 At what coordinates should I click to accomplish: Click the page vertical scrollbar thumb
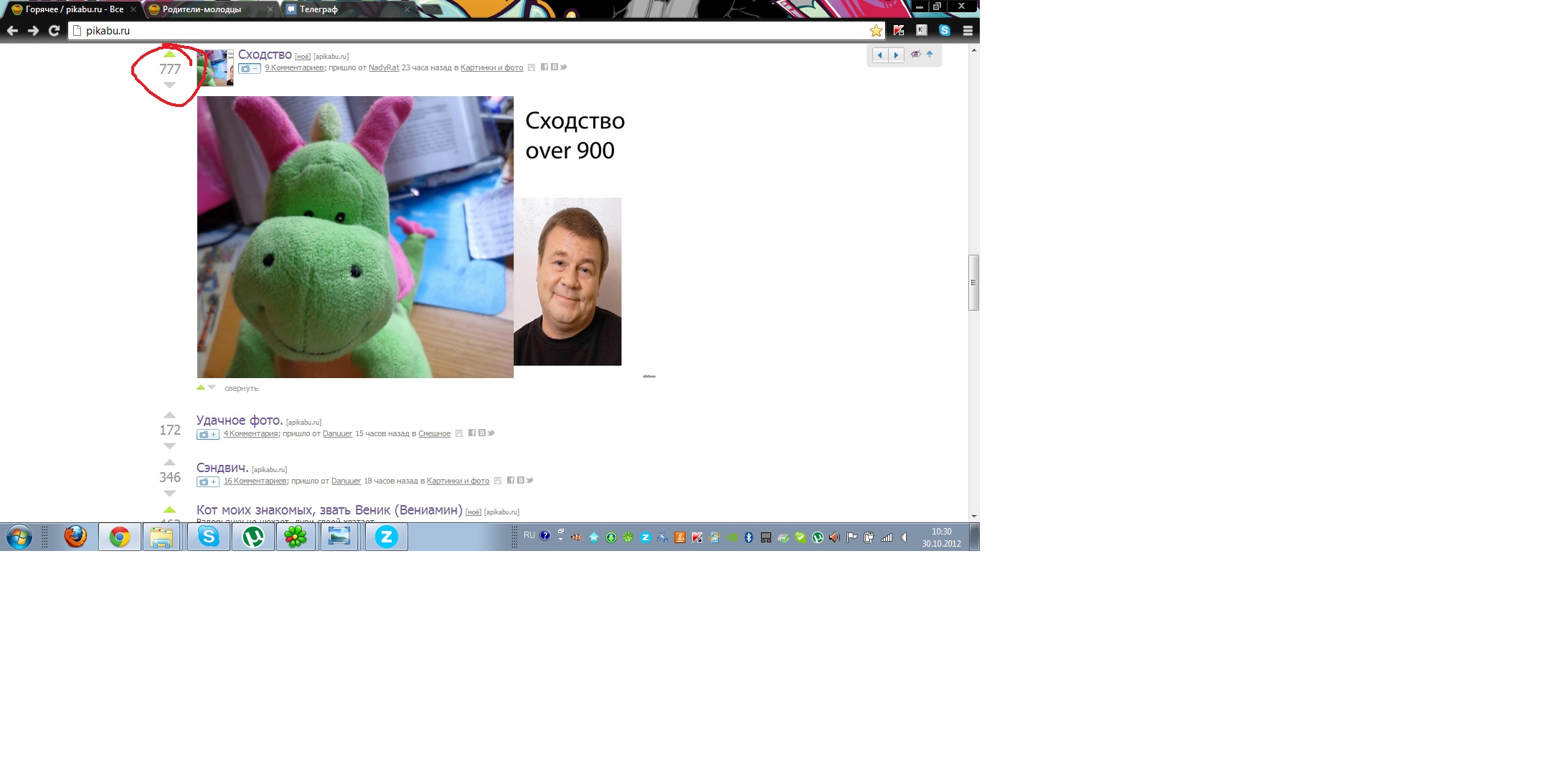point(973,283)
